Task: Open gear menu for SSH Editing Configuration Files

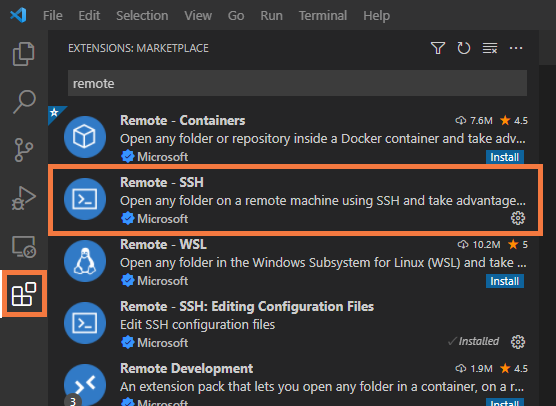Action: pyautogui.click(x=518, y=342)
